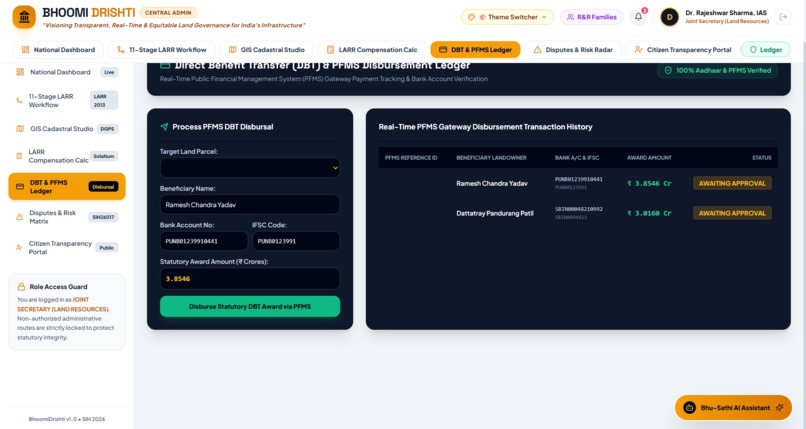The height and width of the screenshot is (429, 806).
Task: Focus the Bank Account No field
Action: 204,241
